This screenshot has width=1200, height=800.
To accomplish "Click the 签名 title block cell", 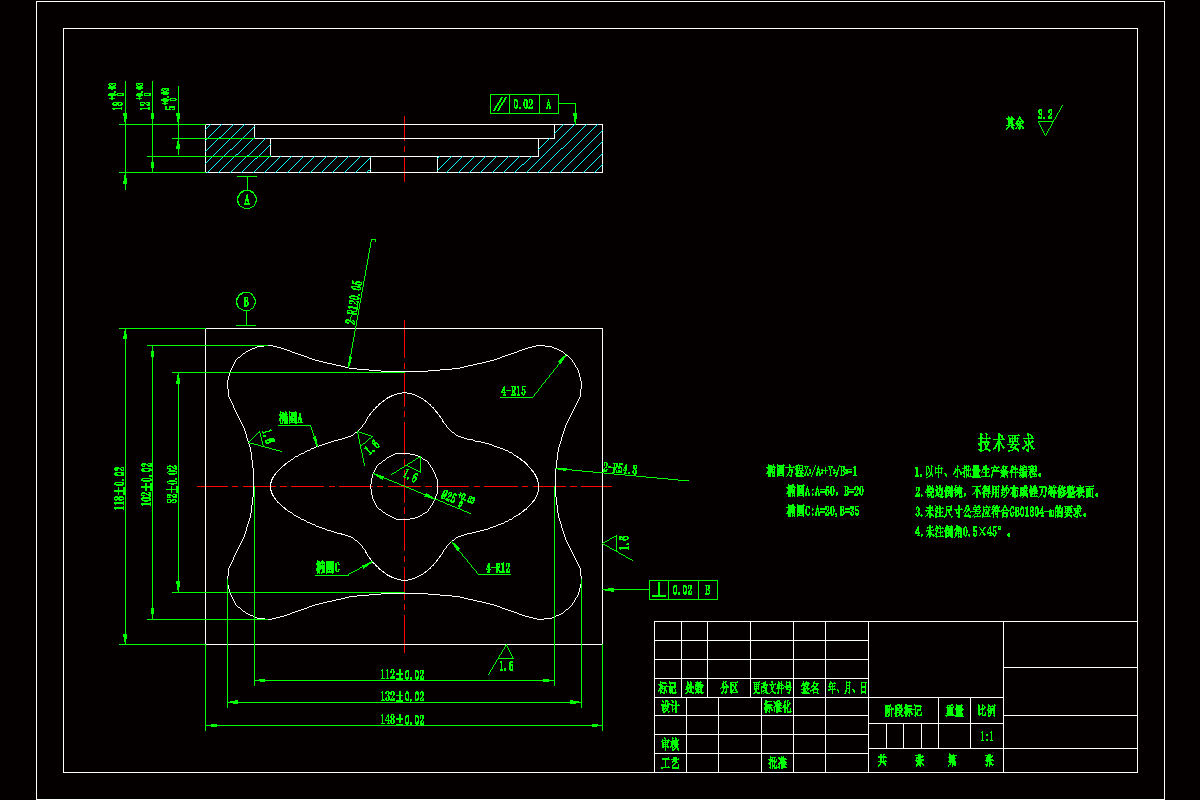I will [810, 688].
